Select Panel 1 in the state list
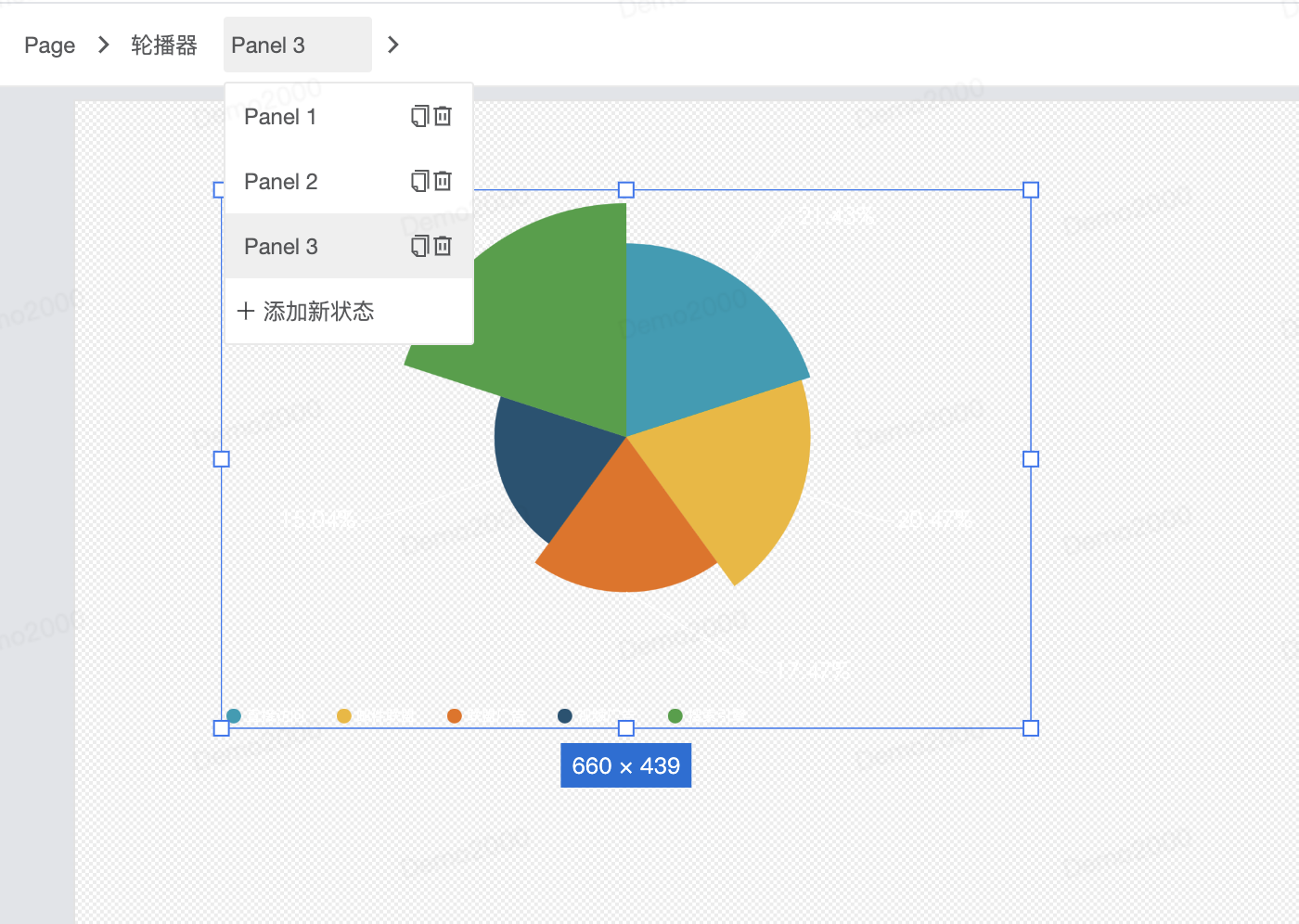Image resolution: width=1299 pixels, height=924 pixels. click(x=349, y=117)
